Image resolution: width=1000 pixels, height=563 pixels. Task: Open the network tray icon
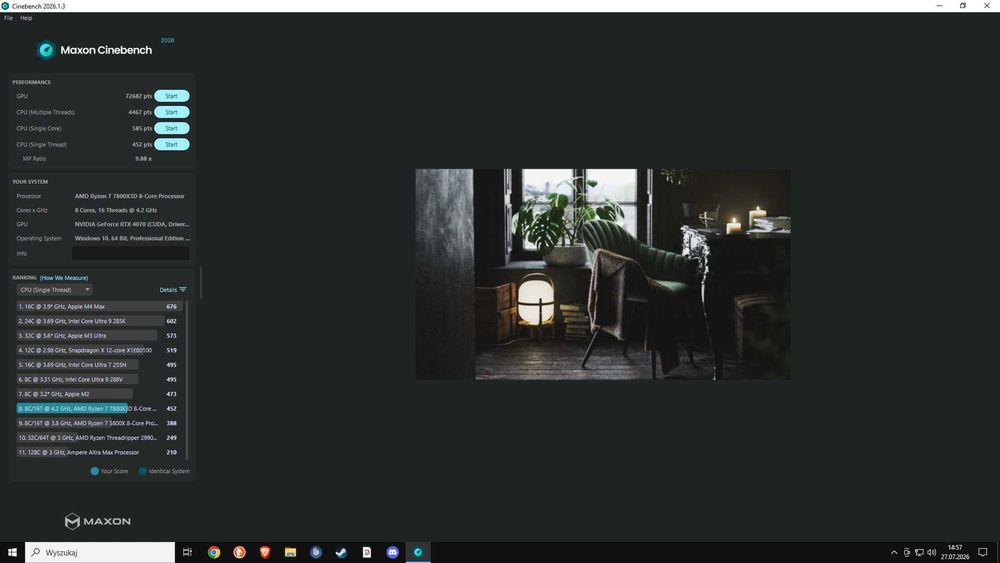919,552
